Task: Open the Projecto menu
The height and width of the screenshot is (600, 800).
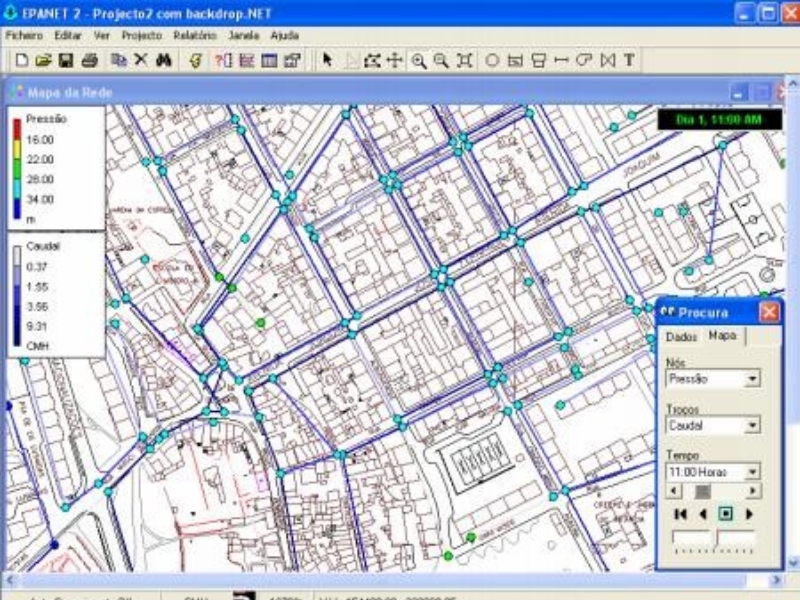Action: coord(141,34)
